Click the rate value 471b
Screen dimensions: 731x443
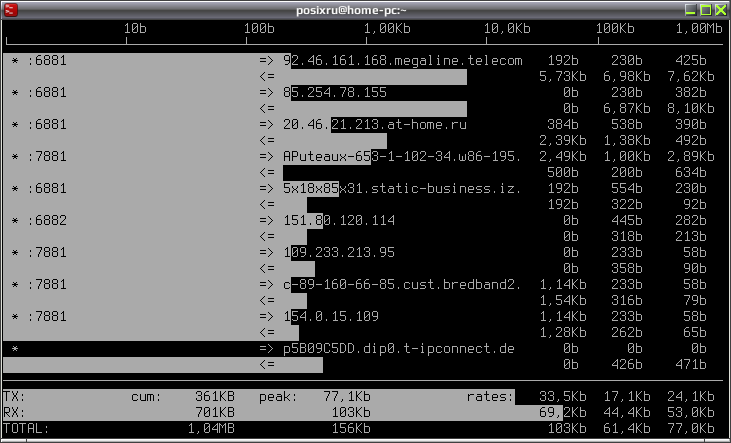(x=691, y=365)
